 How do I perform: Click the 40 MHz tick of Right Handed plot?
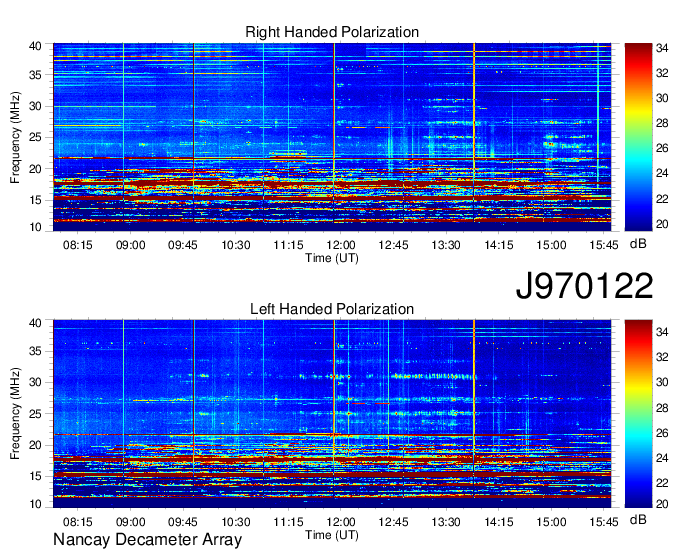(x=35, y=46)
